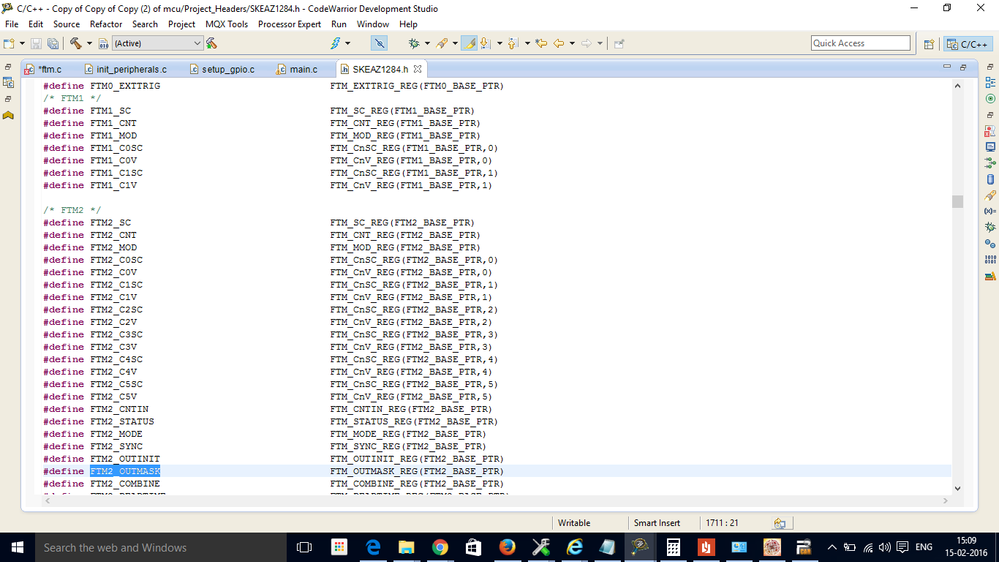The width and height of the screenshot is (999, 562).
Task: Click the green target view icon in right trim
Action: pos(990,99)
